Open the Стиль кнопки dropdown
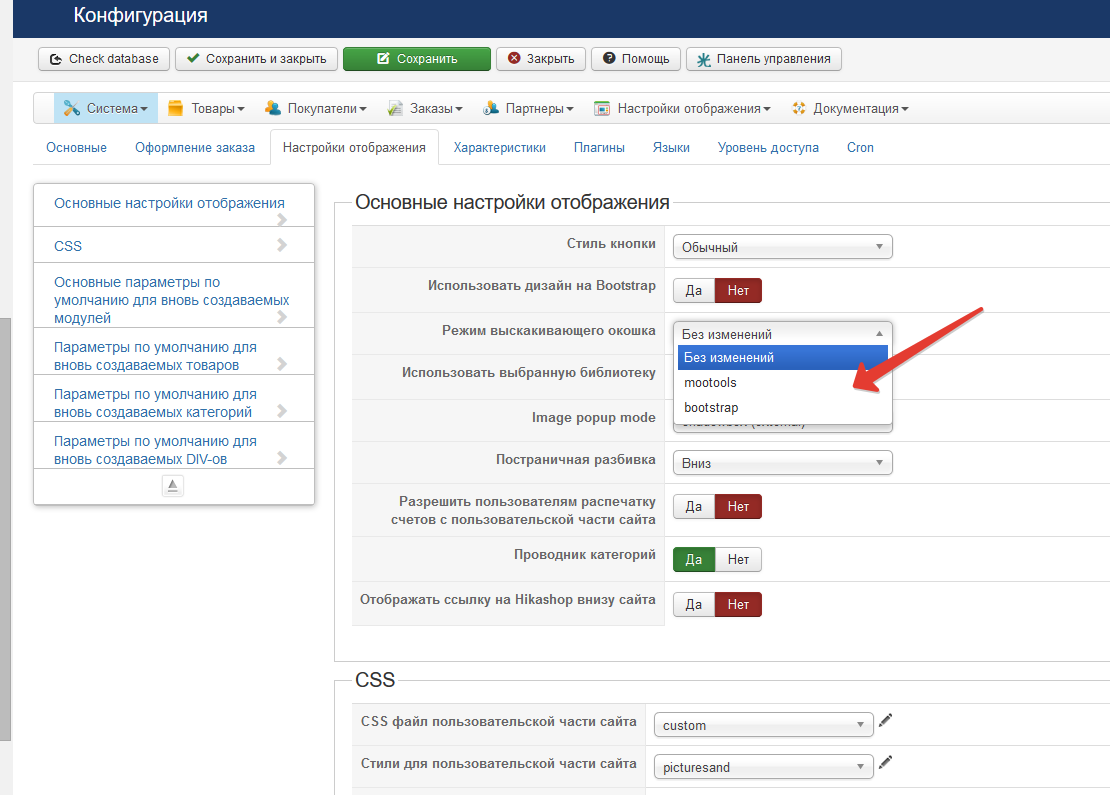Screen dimensions: 1110x795 [x=782, y=247]
